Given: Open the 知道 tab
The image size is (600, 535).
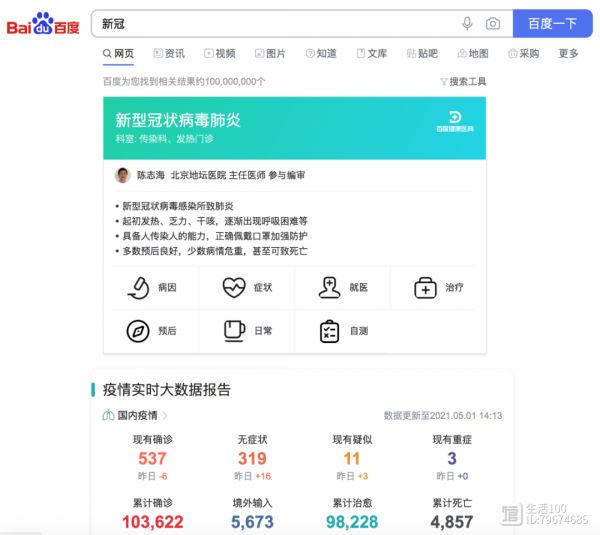Looking at the screenshot, I should pos(321,54).
